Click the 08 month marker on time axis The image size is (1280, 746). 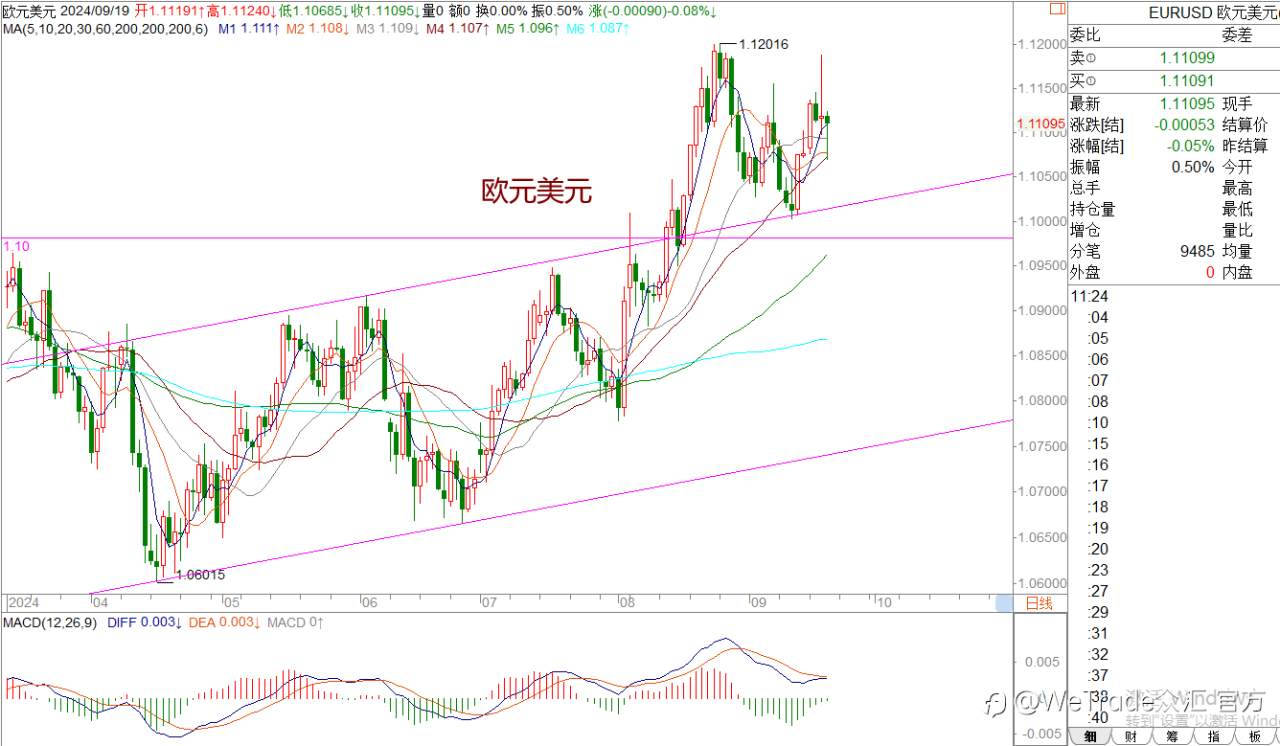627,603
